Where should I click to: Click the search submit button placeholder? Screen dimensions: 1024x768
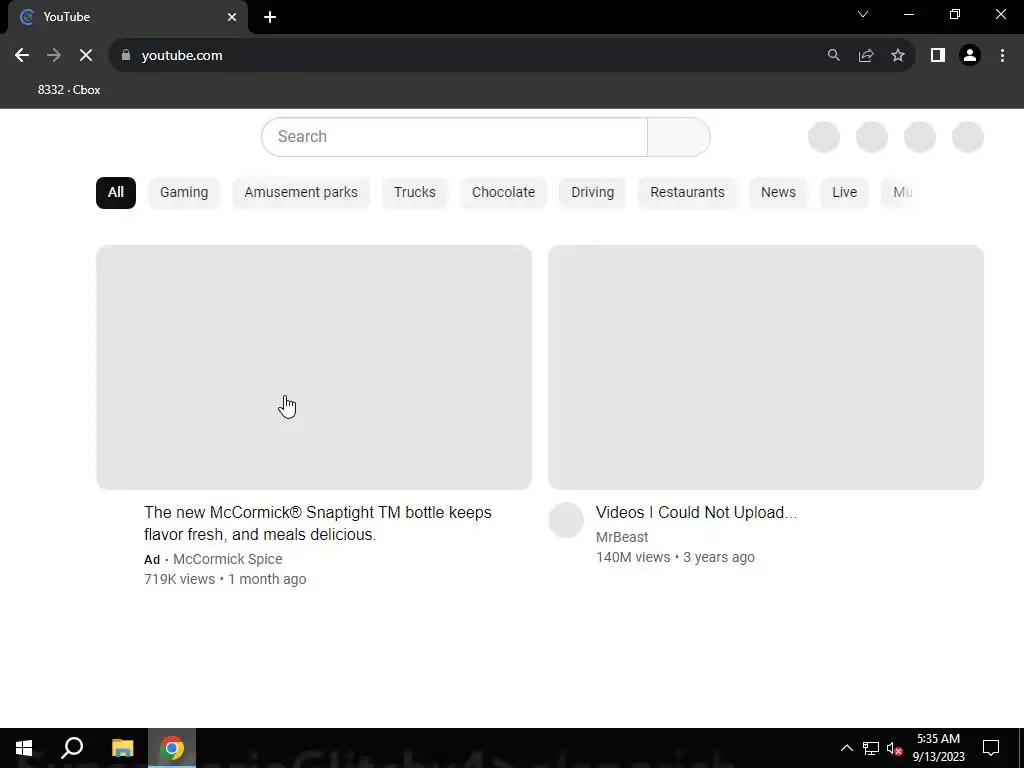coord(679,136)
